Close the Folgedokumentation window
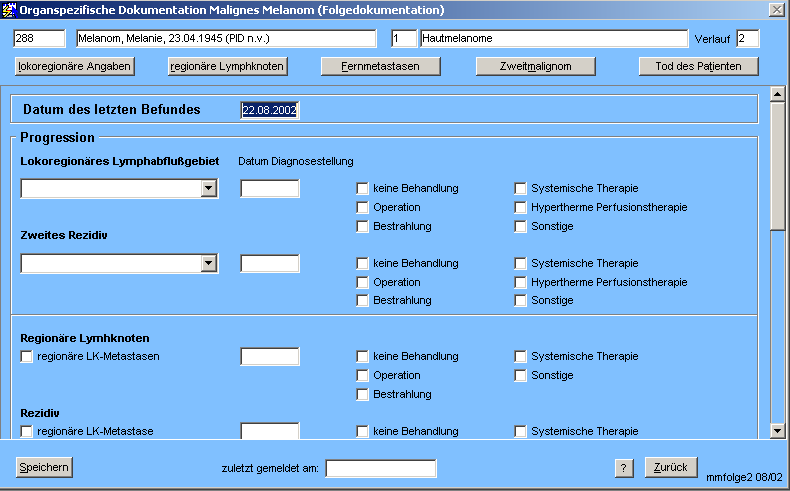Screen dimensions: 790x491 click(776, 9)
